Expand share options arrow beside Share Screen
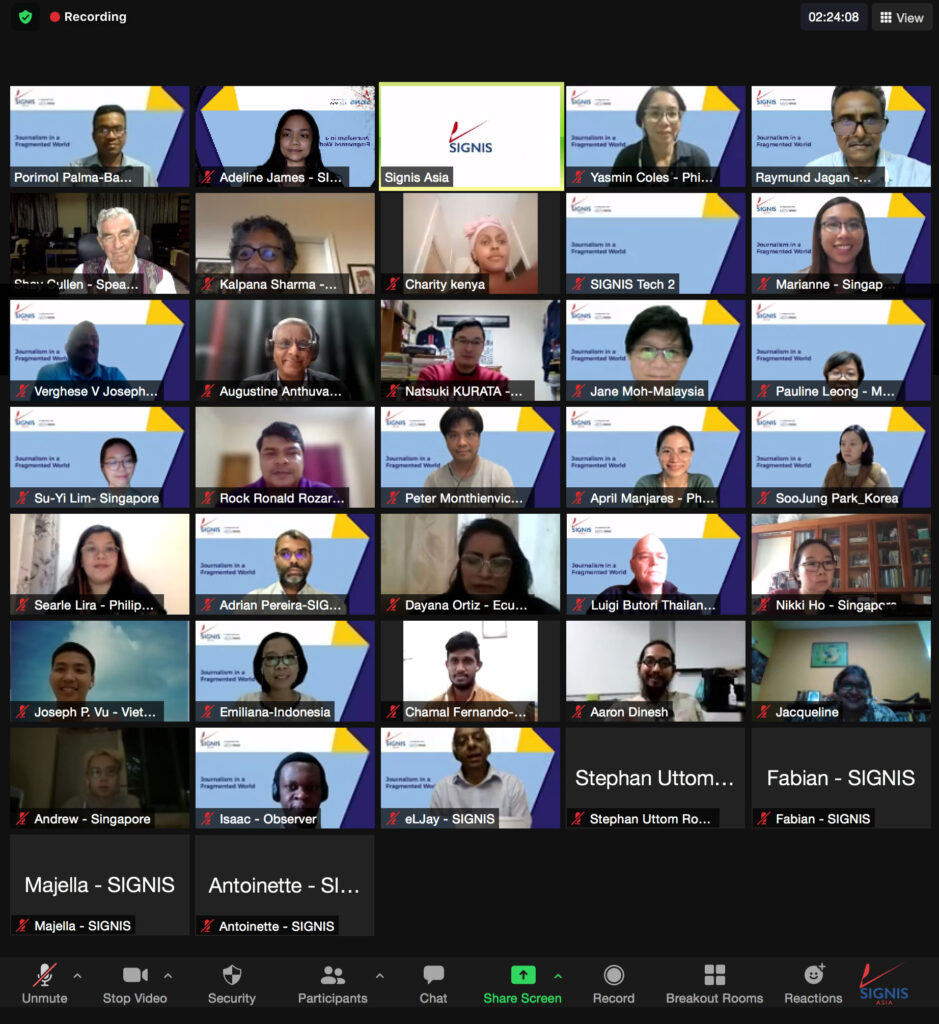The width and height of the screenshot is (939, 1024). pyautogui.click(x=558, y=975)
